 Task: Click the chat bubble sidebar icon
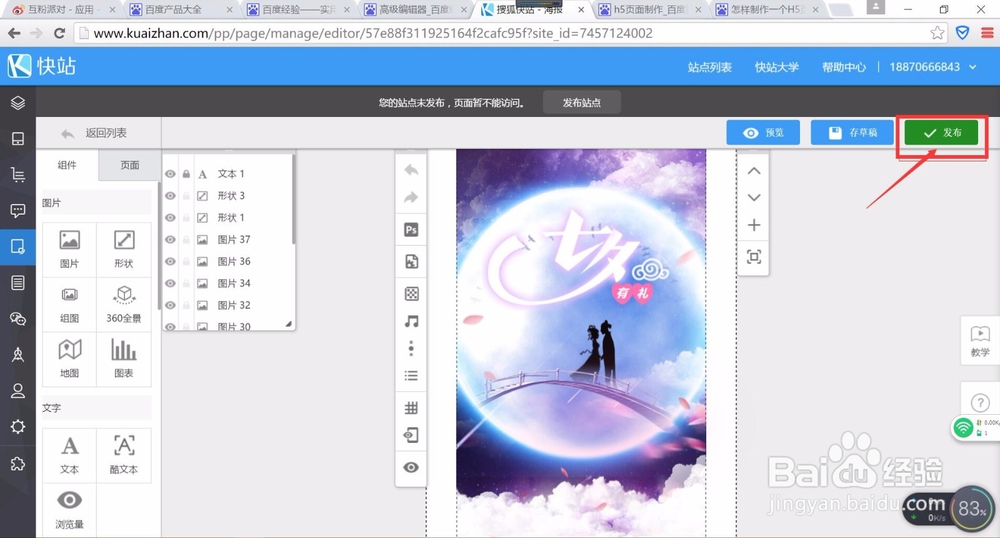[18, 210]
